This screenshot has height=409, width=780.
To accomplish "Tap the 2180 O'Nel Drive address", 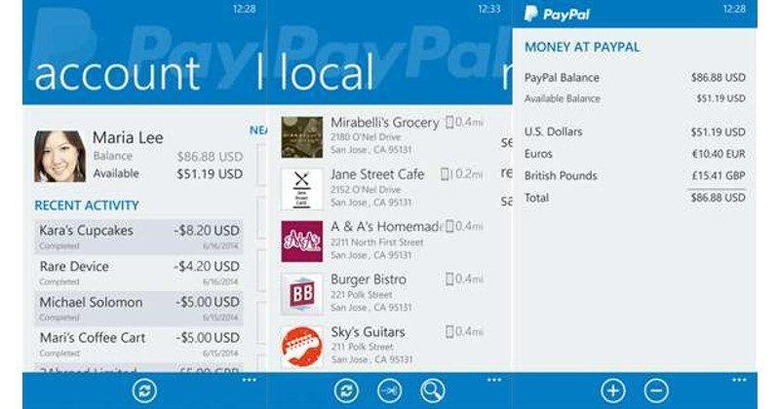I will [366, 137].
